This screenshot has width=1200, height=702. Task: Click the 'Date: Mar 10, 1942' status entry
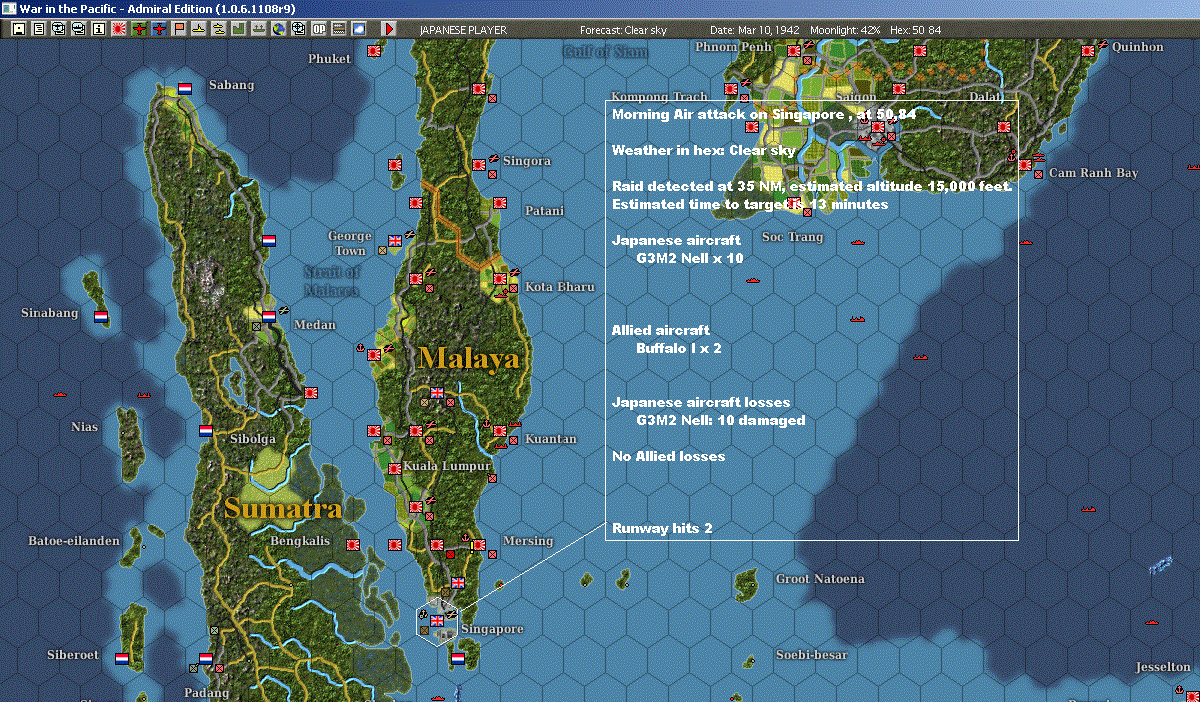[x=754, y=30]
